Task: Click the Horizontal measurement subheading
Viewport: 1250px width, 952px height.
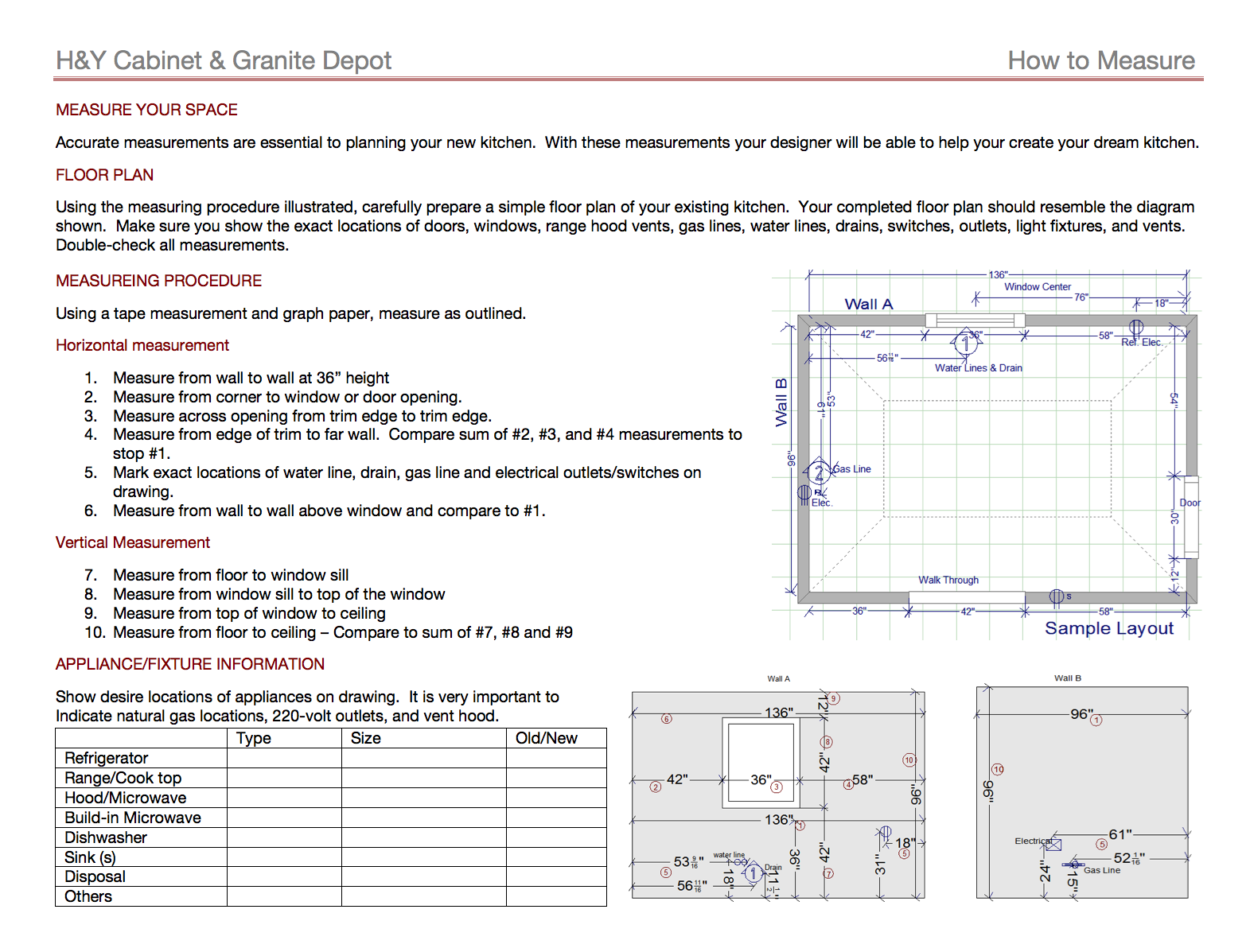Action: [x=142, y=345]
